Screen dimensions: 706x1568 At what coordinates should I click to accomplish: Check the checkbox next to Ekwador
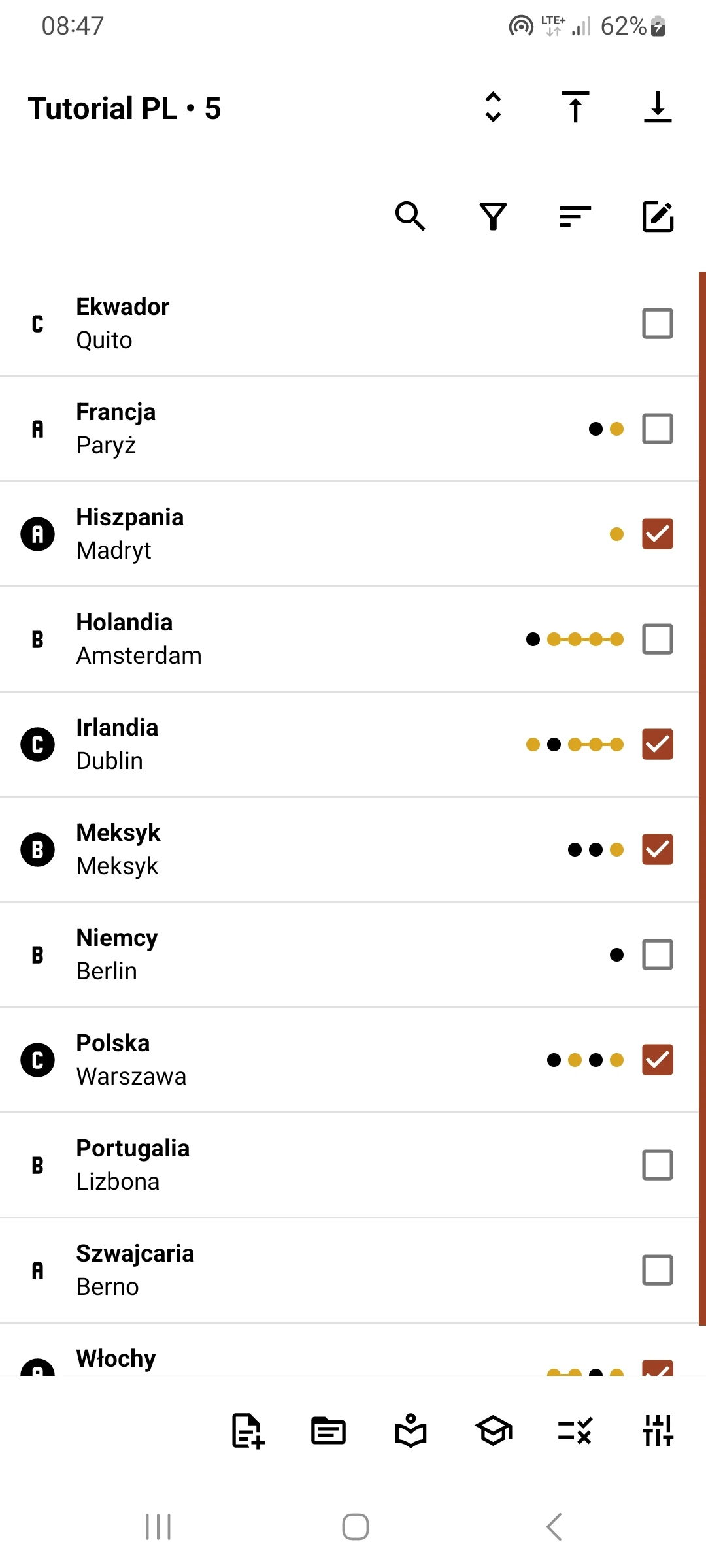tap(657, 323)
